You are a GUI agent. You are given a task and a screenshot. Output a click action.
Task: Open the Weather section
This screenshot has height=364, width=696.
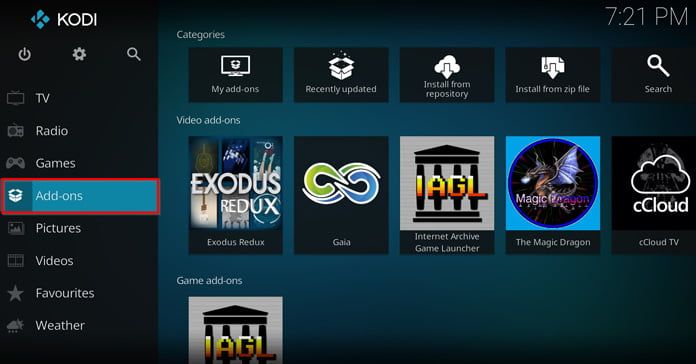click(80, 325)
